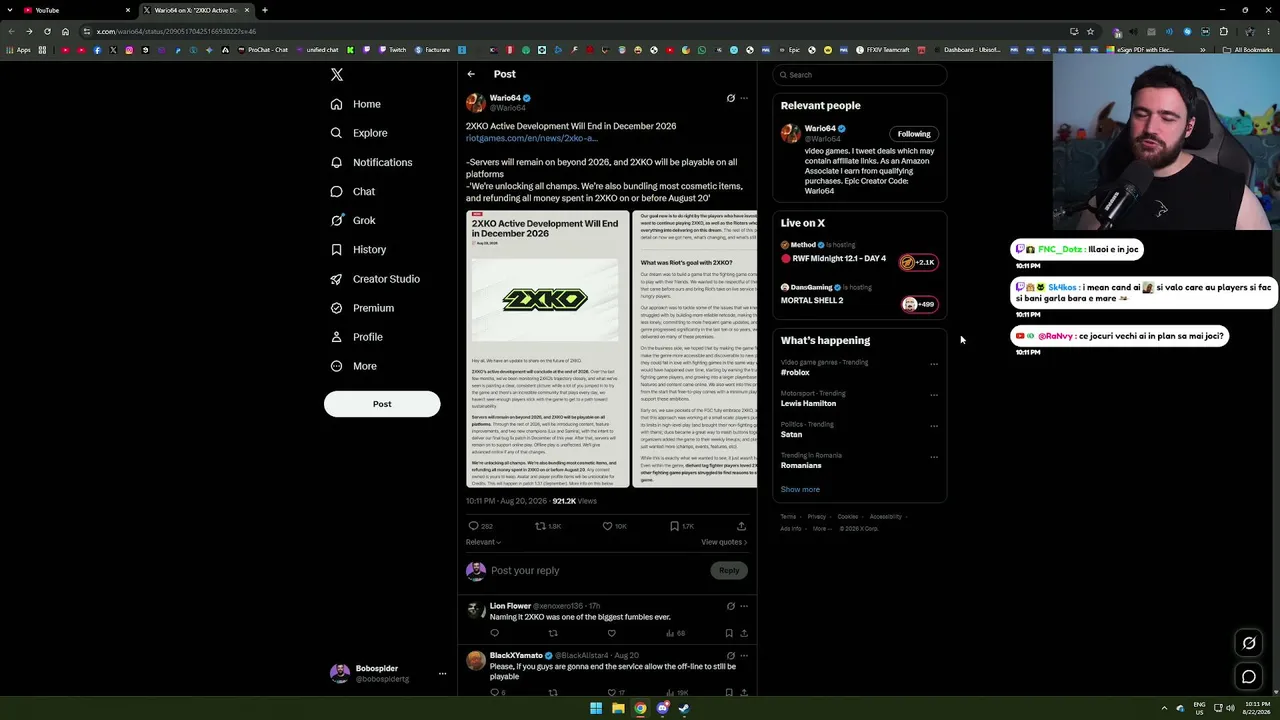This screenshot has width=1280, height=720.
Task: Repost Lion Flower's reply
Action: tap(553, 633)
